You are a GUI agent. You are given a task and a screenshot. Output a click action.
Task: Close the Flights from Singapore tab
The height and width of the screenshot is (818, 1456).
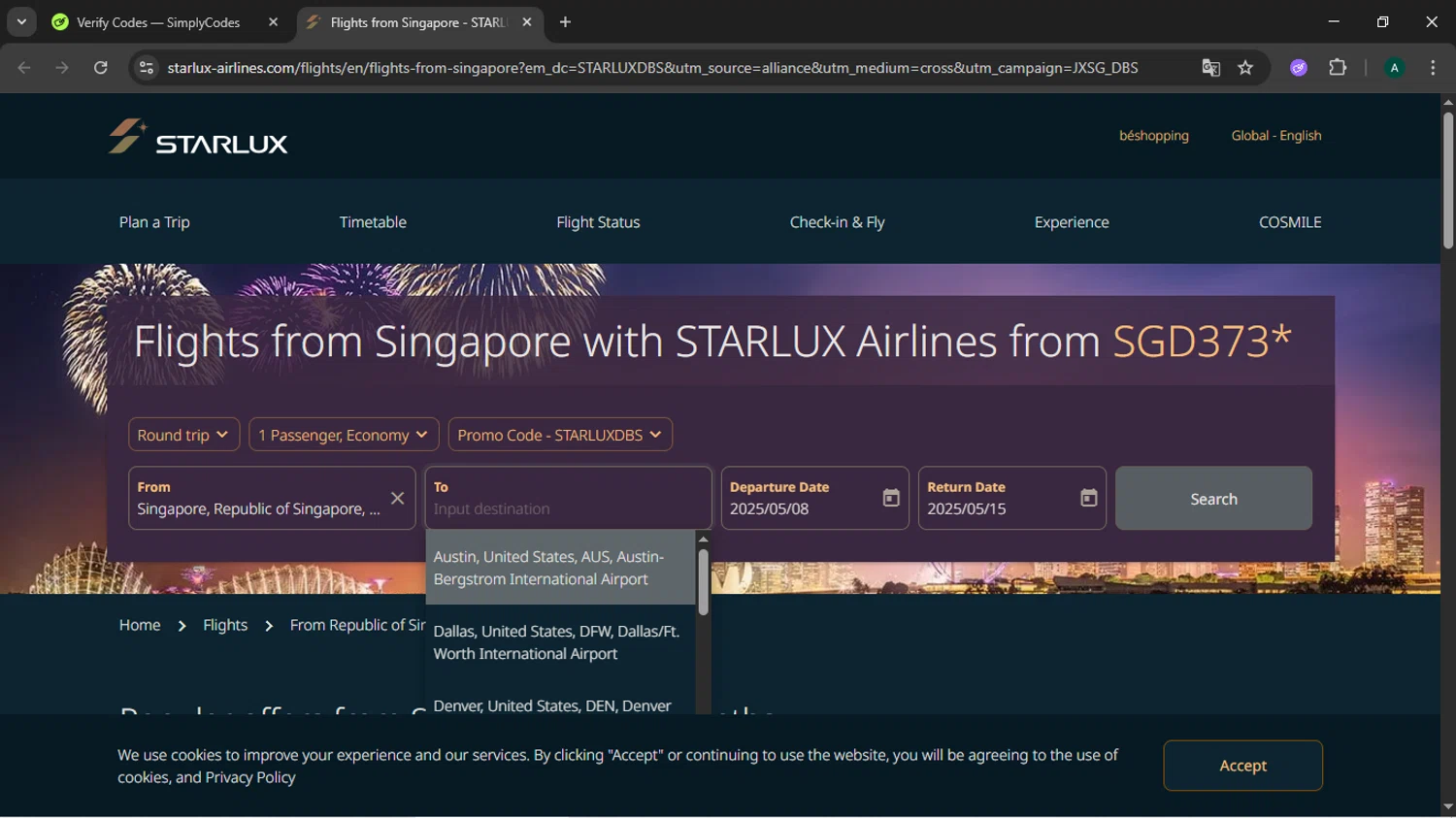click(x=527, y=22)
